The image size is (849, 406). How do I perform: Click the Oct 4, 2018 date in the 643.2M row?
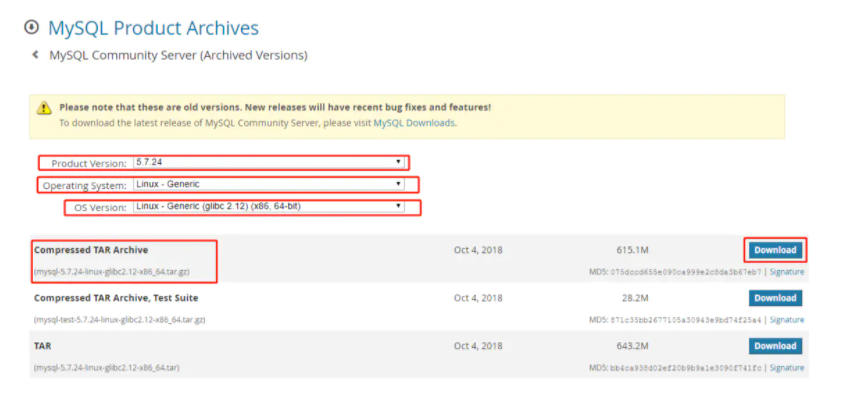[x=478, y=346]
